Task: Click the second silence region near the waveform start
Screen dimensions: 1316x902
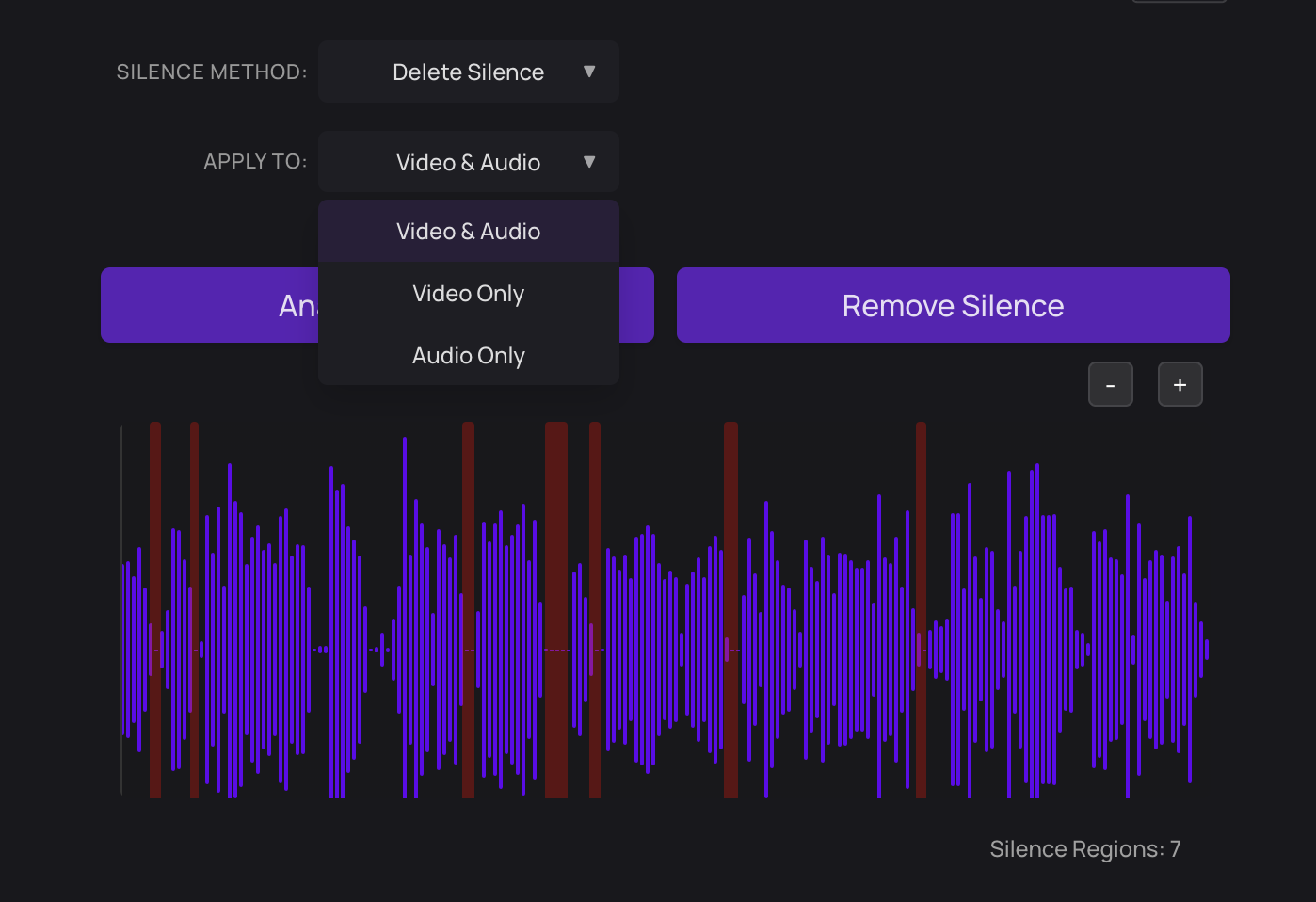Action: [195, 612]
